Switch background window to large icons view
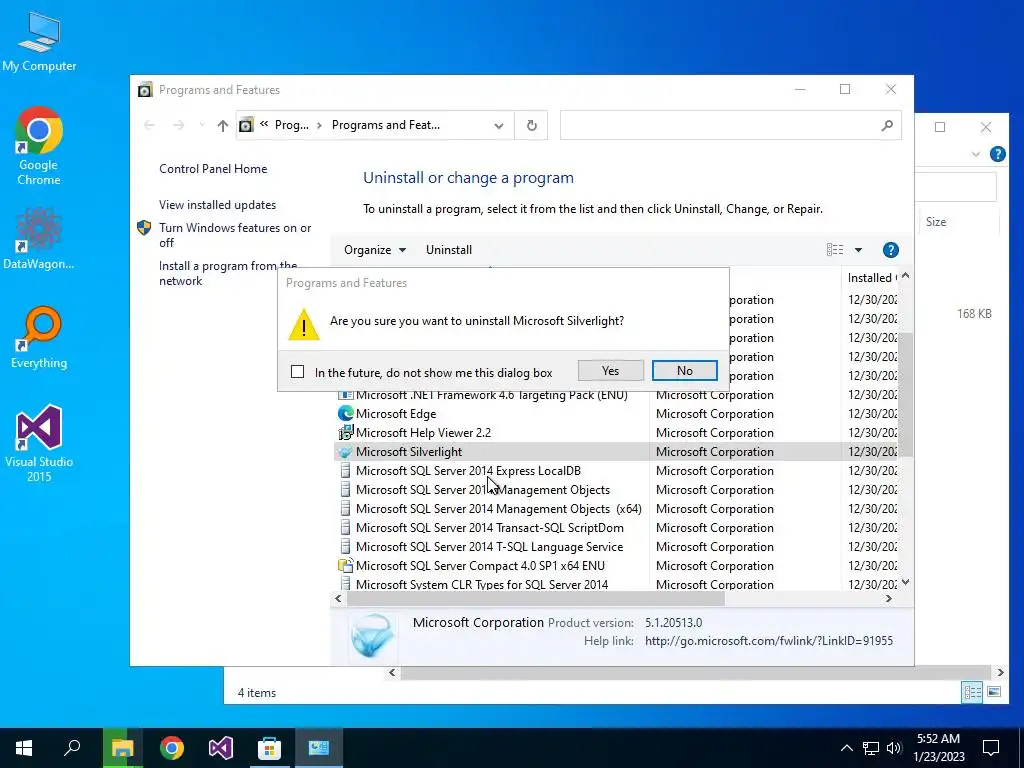1024x768 pixels. [994, 692]
